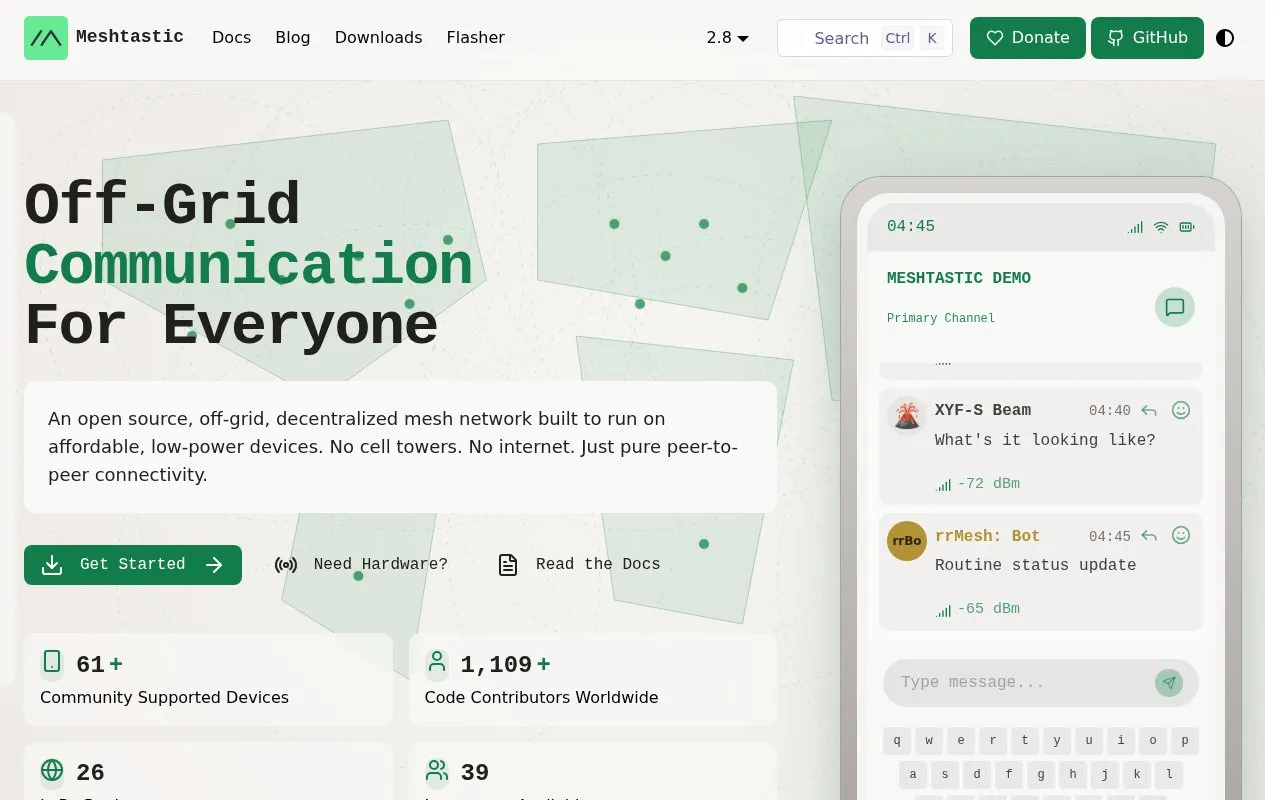
Task: Click 'What's it looking like?' message text
Action: pos(1045,440)
